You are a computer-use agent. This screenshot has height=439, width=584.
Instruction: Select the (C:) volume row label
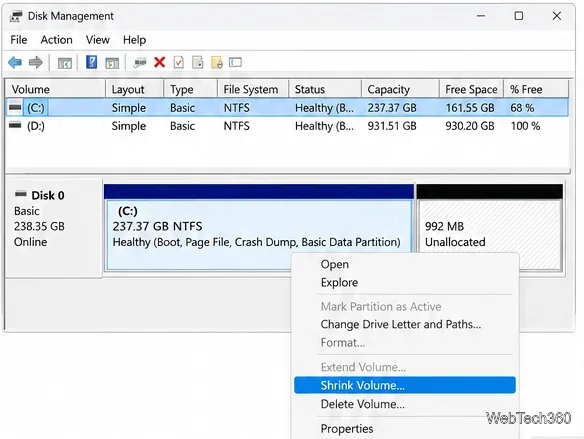(36, 108)
